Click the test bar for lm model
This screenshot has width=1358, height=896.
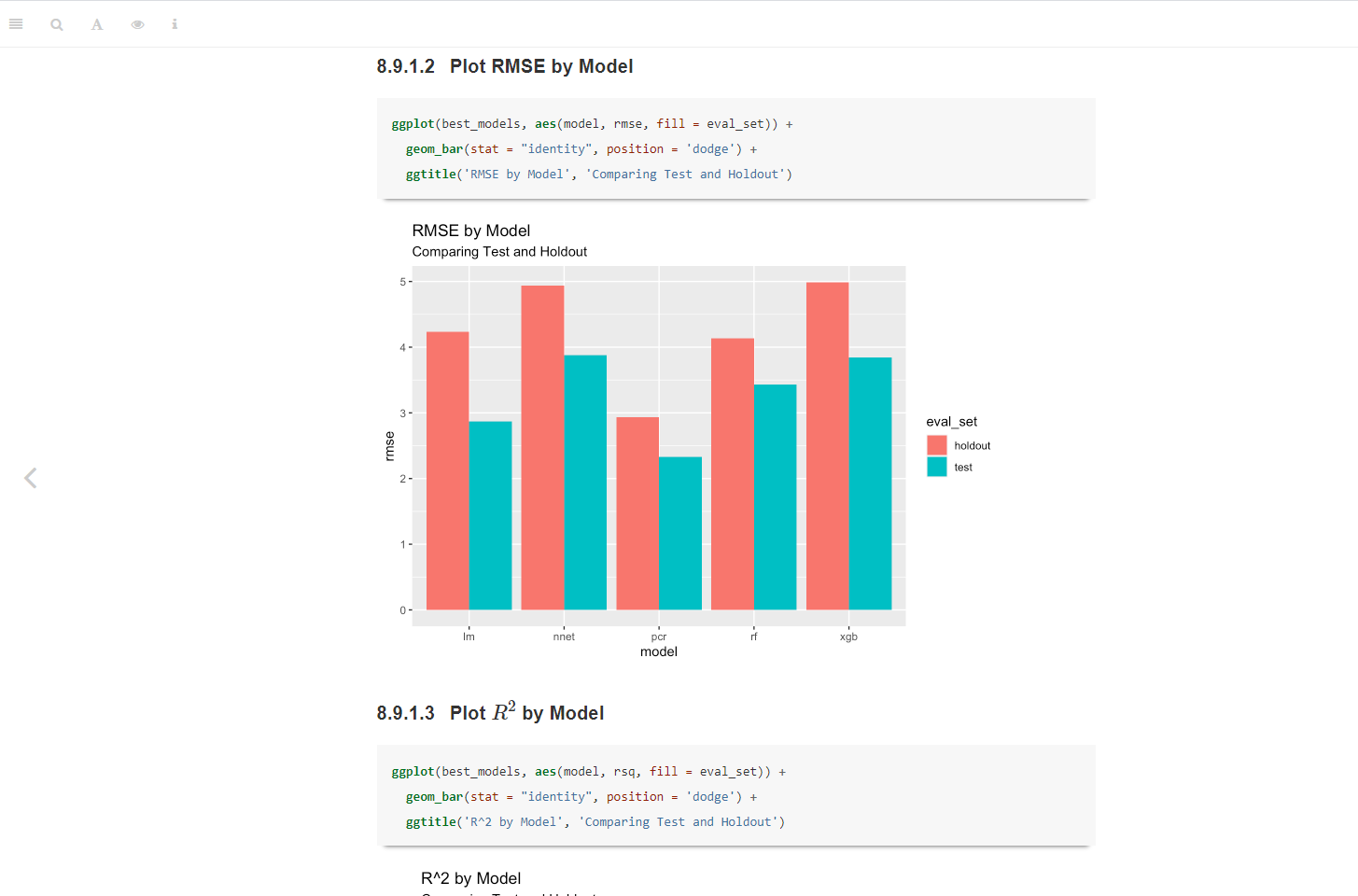490,515
